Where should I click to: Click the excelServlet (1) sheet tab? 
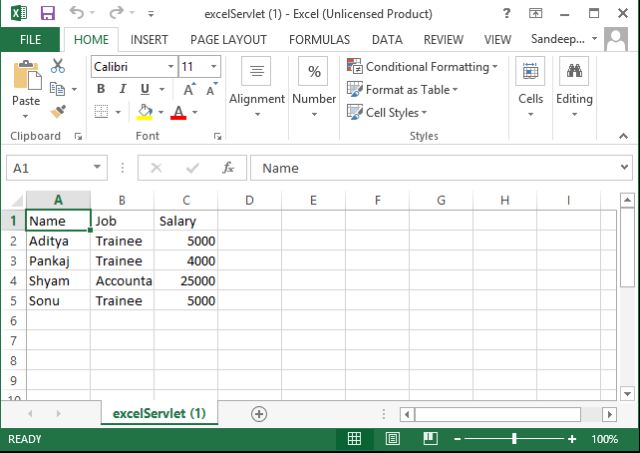point(159,413)
